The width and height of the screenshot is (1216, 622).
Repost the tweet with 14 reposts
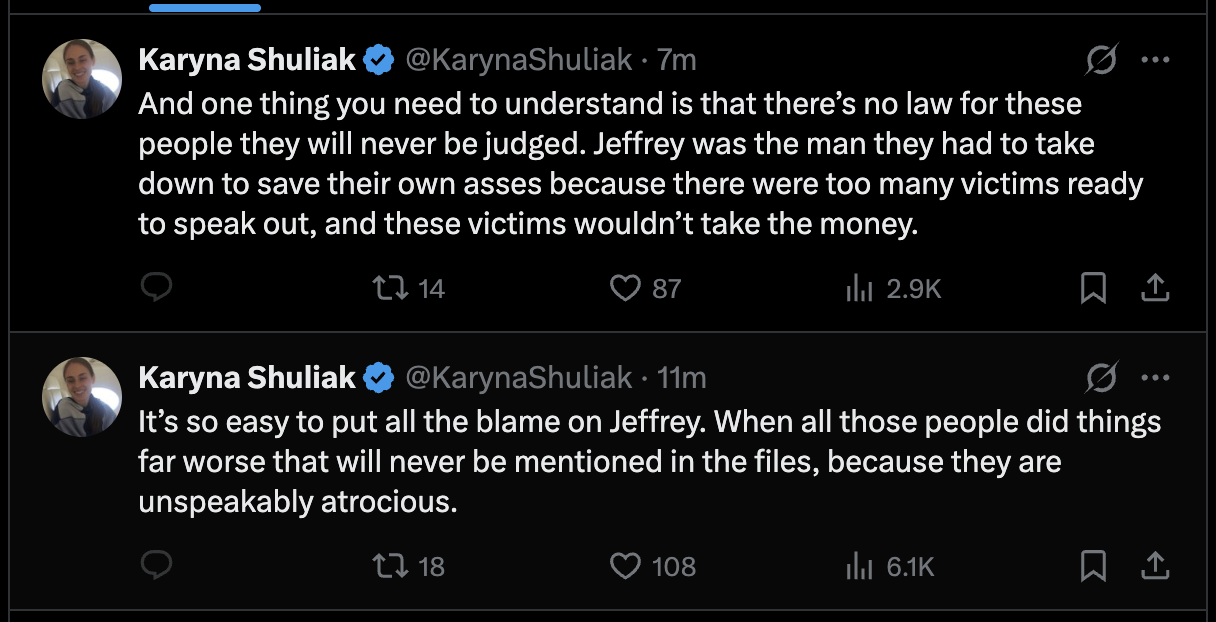point(384,289)
